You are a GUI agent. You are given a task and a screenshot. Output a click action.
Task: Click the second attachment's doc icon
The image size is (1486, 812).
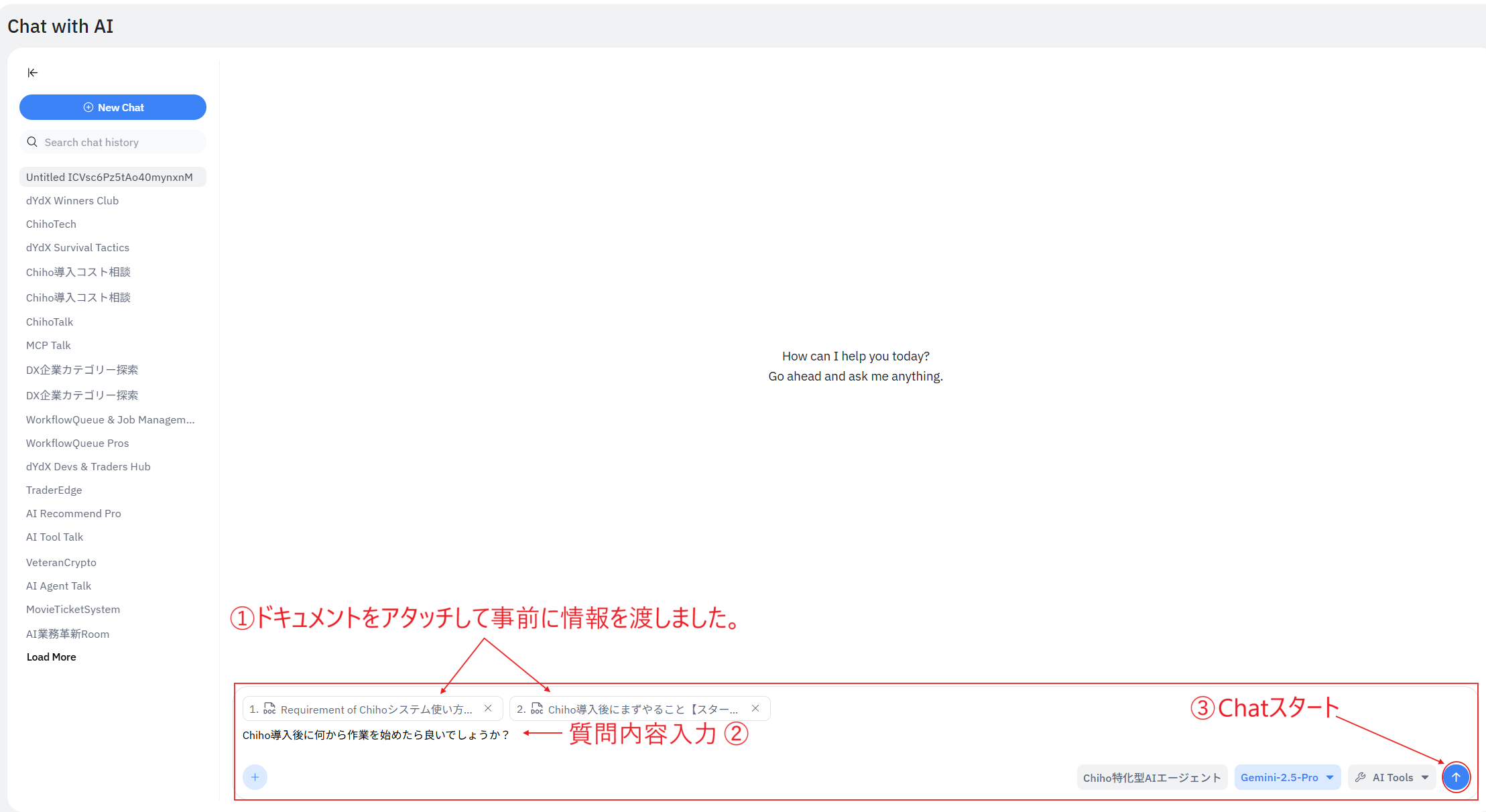(x=537, y=709)
